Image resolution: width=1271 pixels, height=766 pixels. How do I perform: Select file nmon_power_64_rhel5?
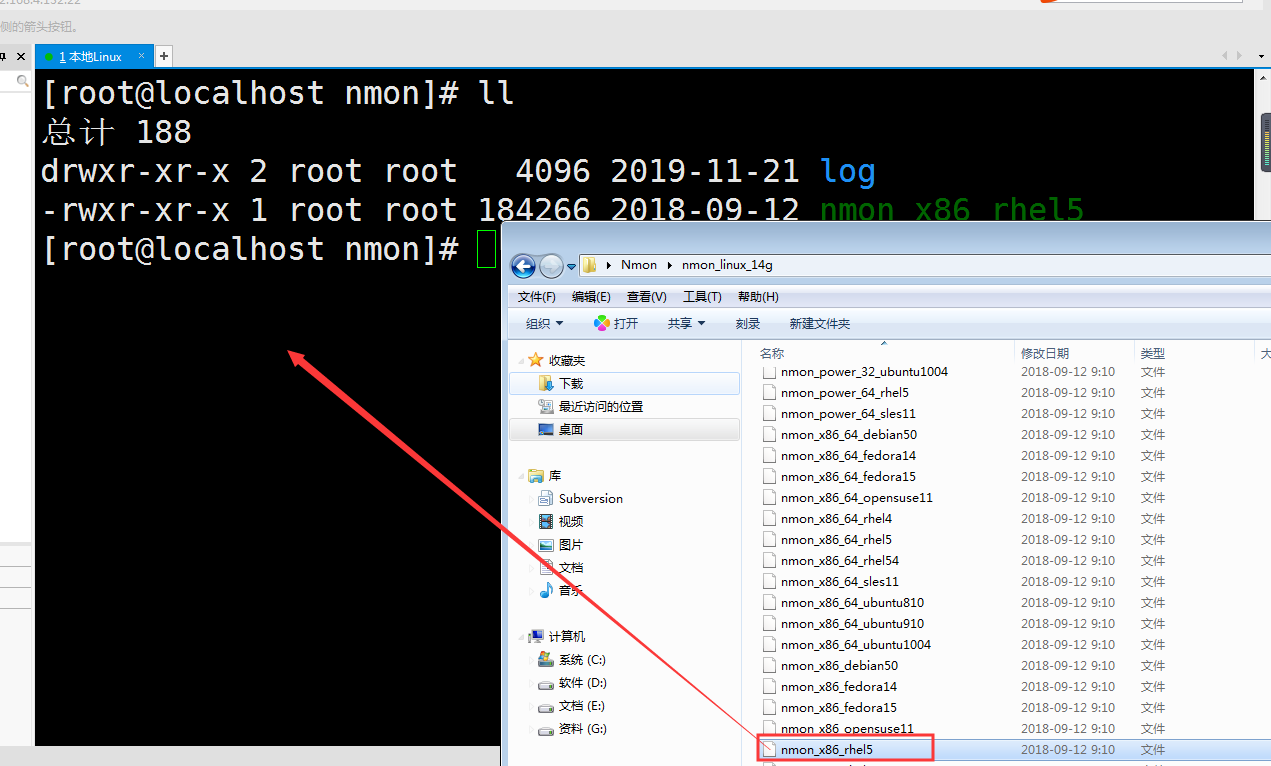click(845, 393)
